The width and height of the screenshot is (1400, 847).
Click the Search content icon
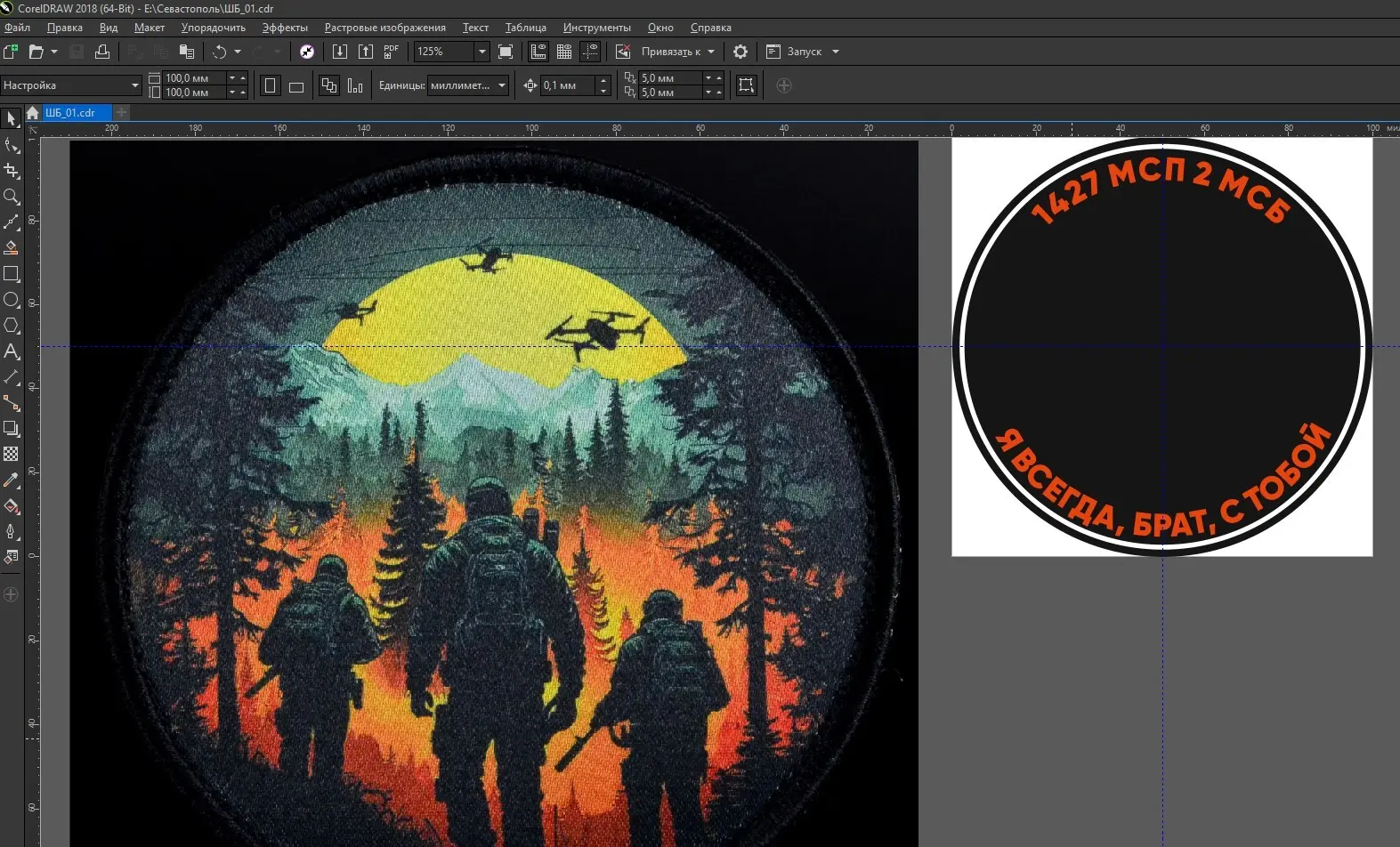tap(307, 52)
